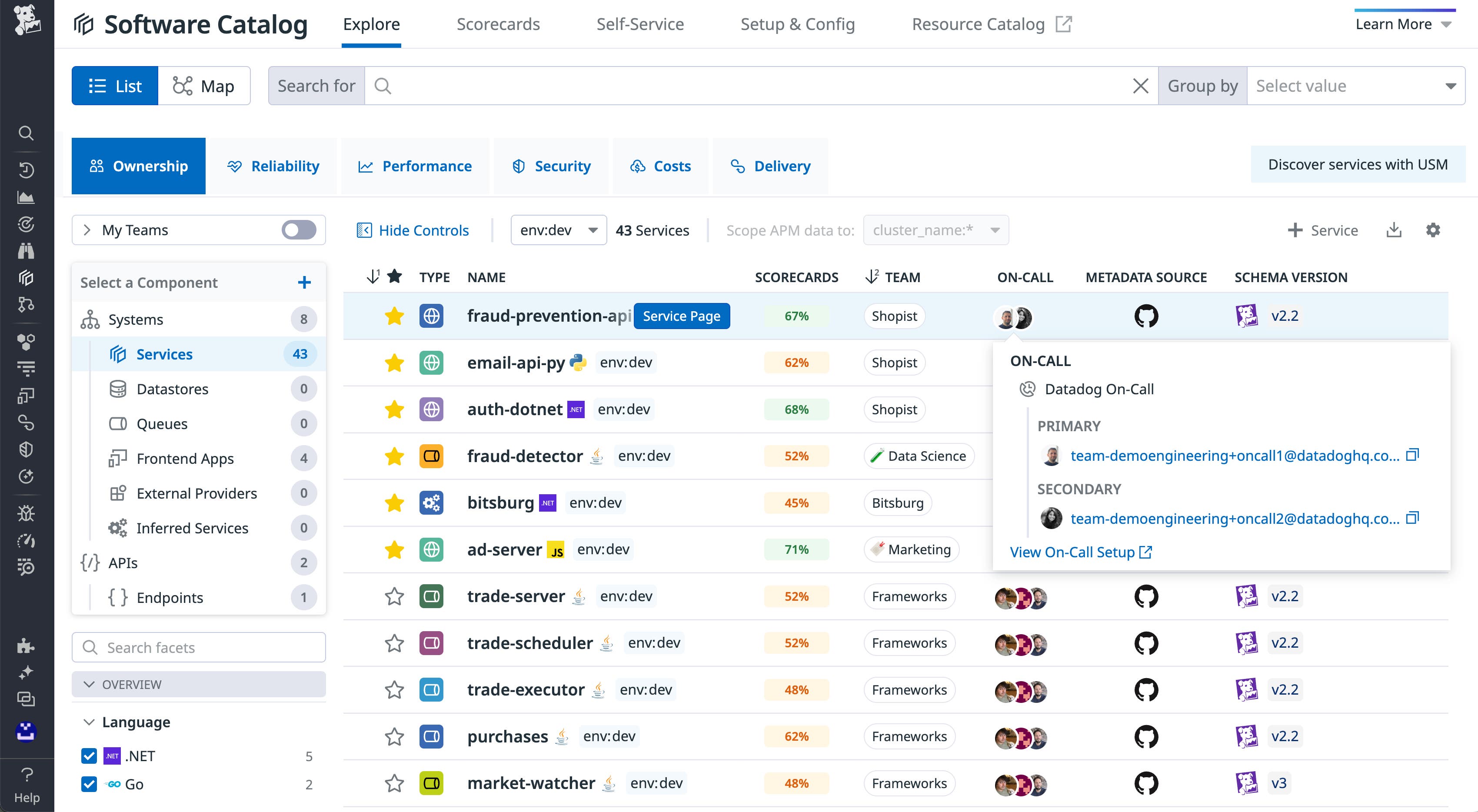Viewport: 1478px width, 812px height.
Task: Open the APM binoculars icon in sidebar
Action: click(x=27, y=251)
